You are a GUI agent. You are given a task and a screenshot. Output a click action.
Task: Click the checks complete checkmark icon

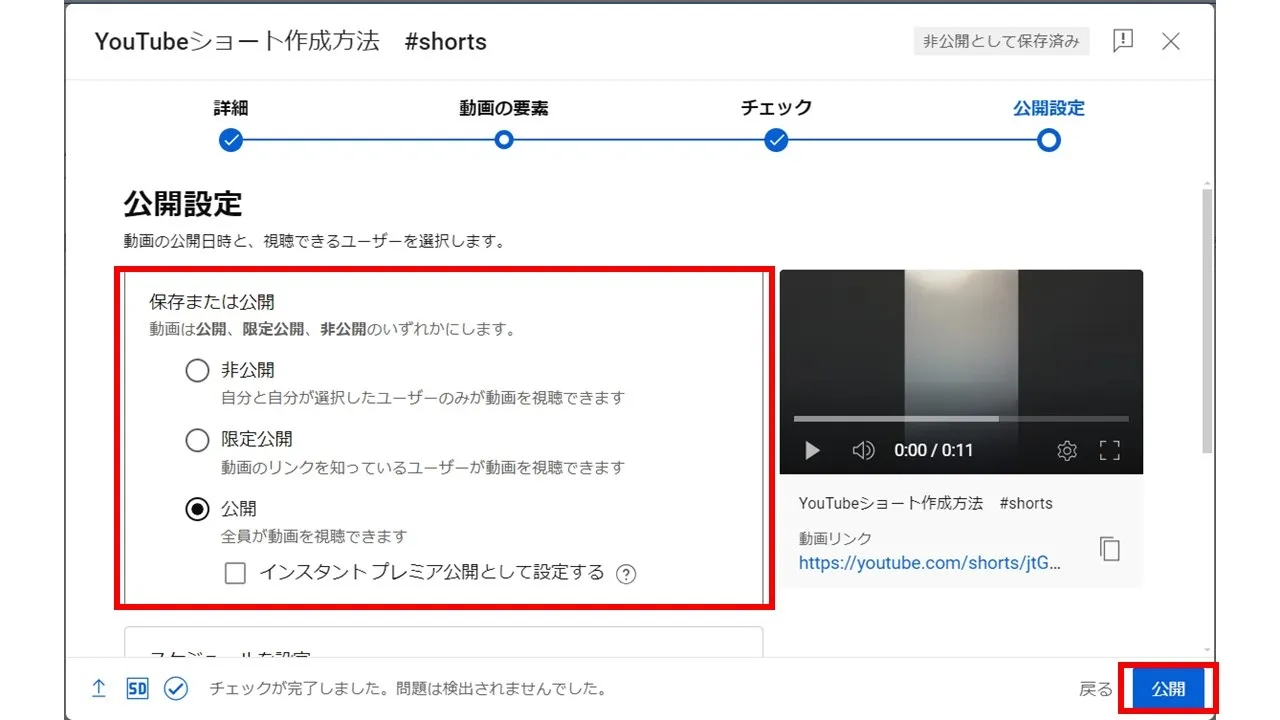(176, 688)
